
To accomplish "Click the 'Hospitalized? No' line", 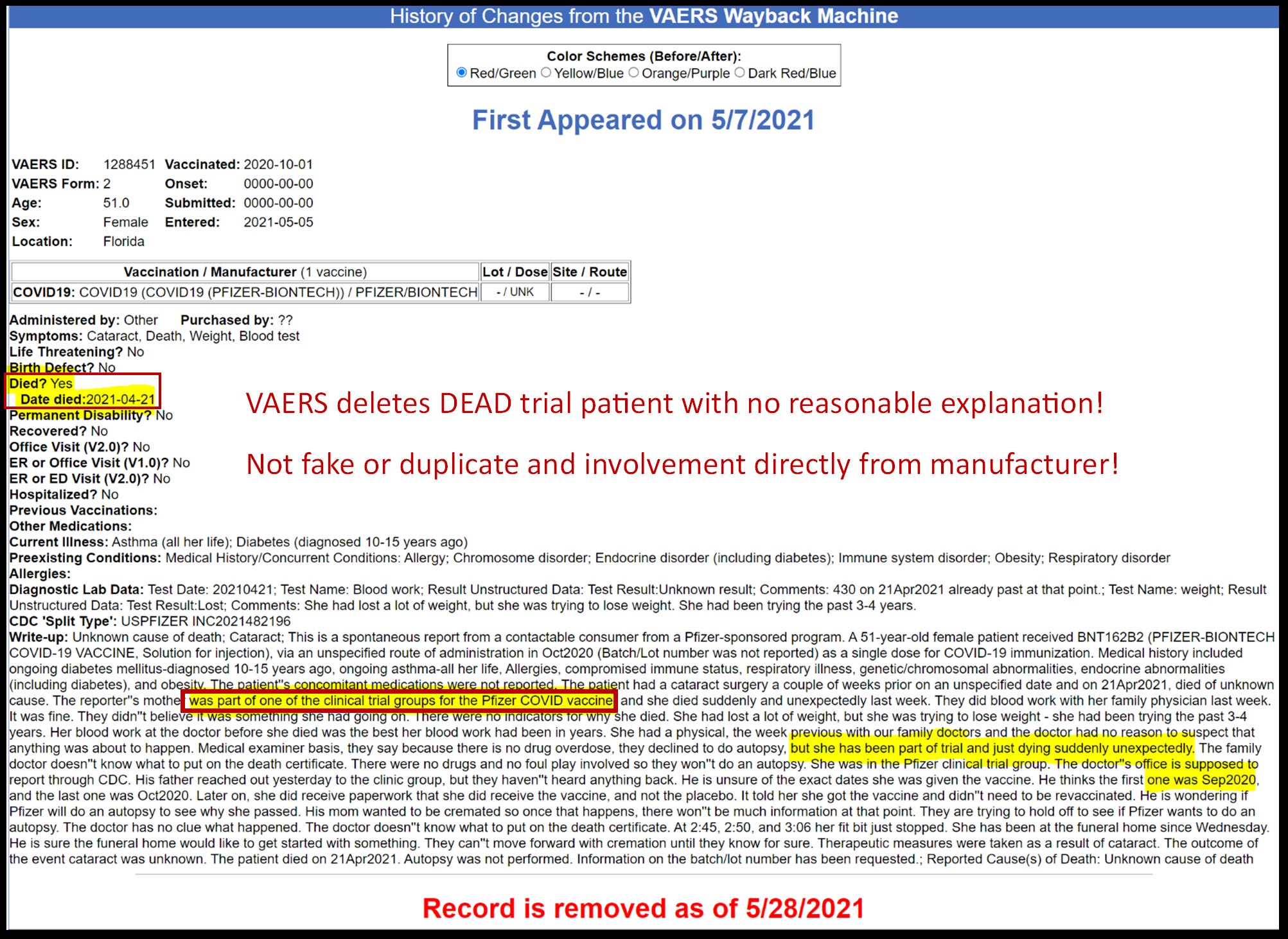I will pyautogui.click(x=64, y=495).
